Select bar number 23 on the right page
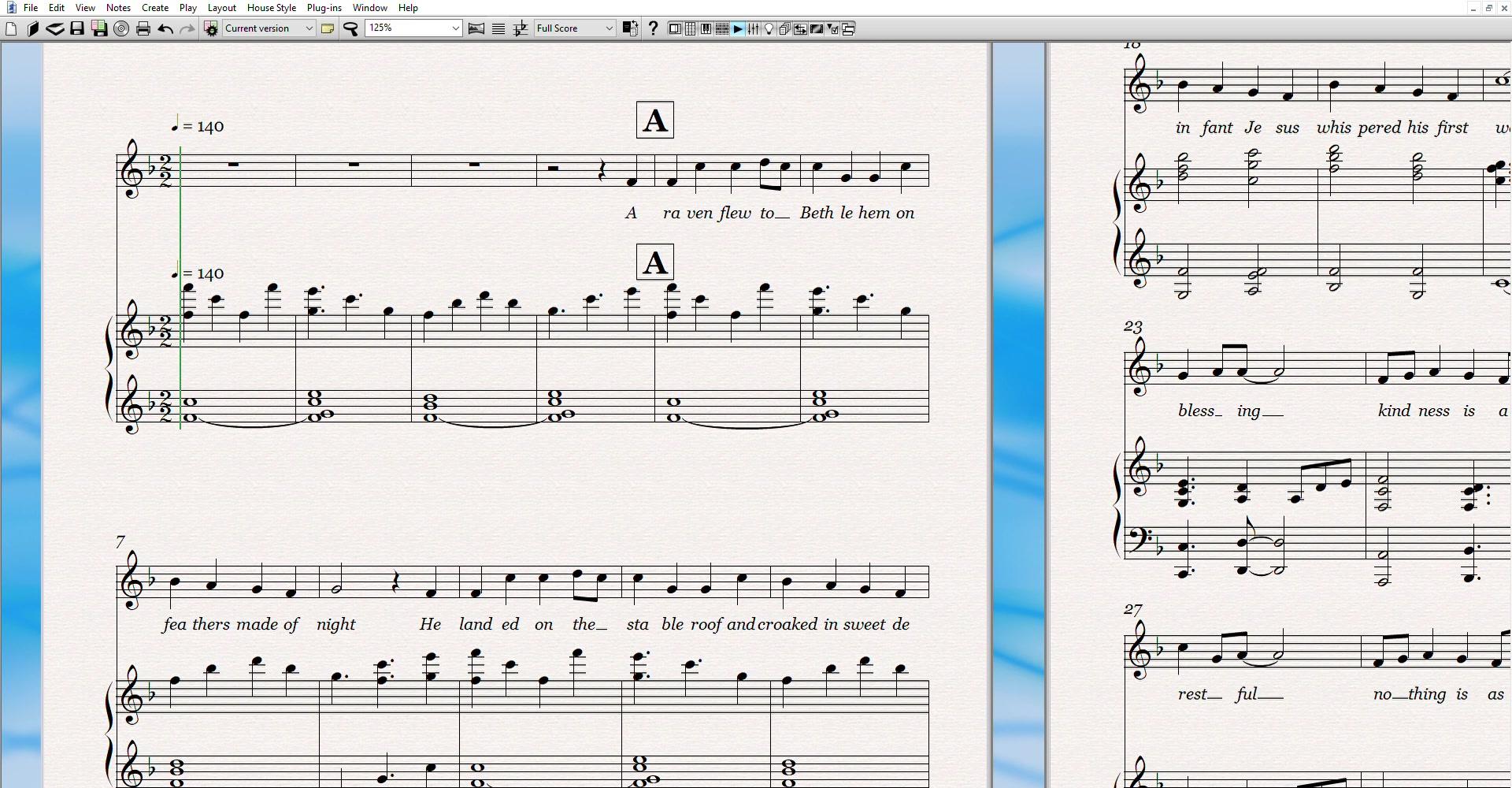 [1133, 326]
